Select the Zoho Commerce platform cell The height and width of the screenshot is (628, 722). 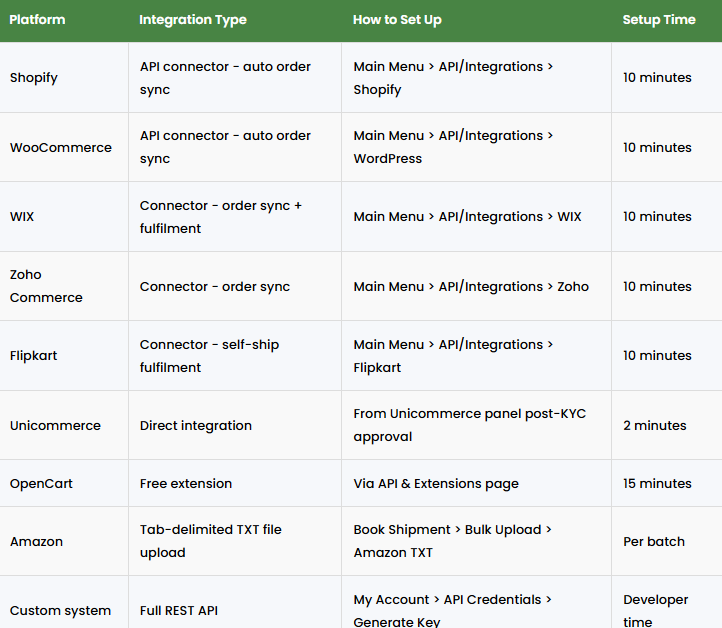[x=64, y=286]
